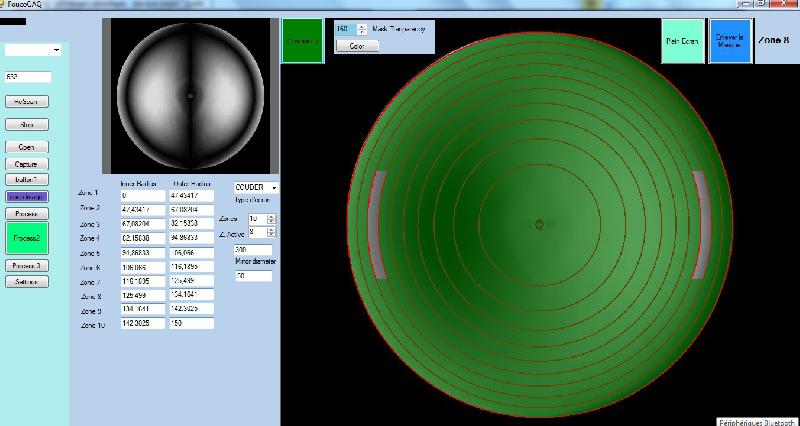
Task: Click Zone 1 inner radius field
Action: (143, 195)
